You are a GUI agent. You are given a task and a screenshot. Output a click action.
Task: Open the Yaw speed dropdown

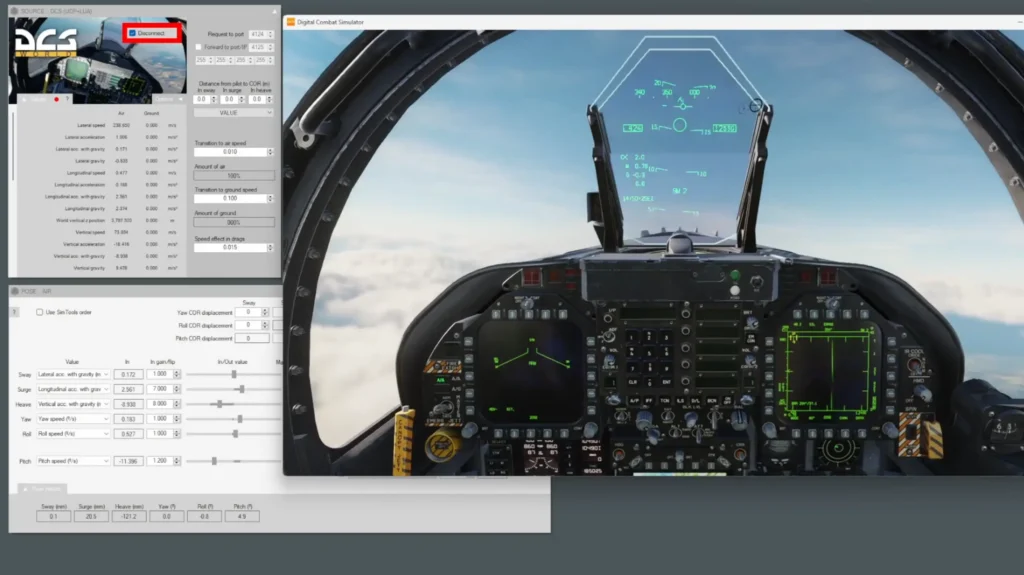click(x=72, y=419)
